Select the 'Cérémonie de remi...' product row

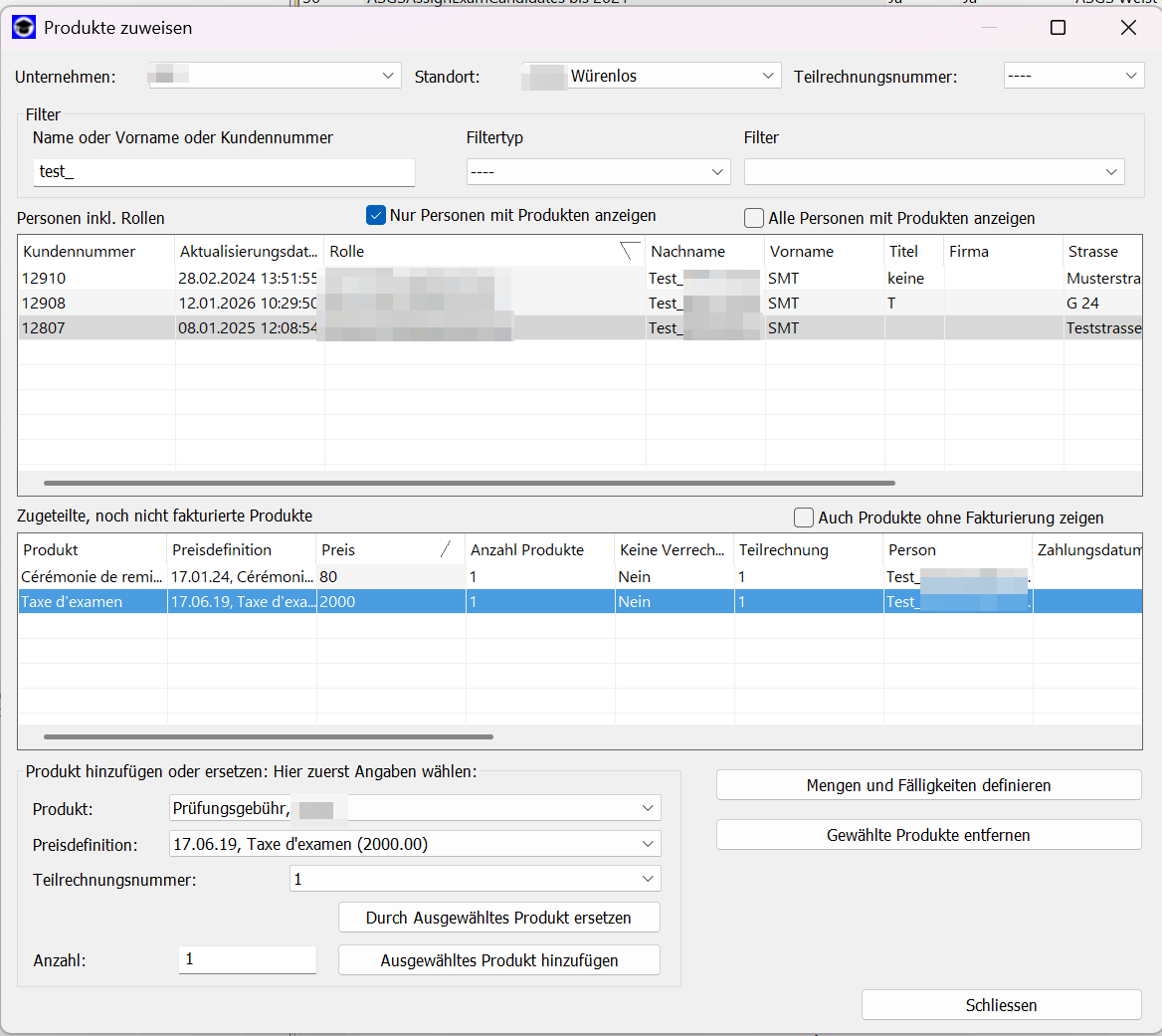pyautogui.click(x=580, y=576)
